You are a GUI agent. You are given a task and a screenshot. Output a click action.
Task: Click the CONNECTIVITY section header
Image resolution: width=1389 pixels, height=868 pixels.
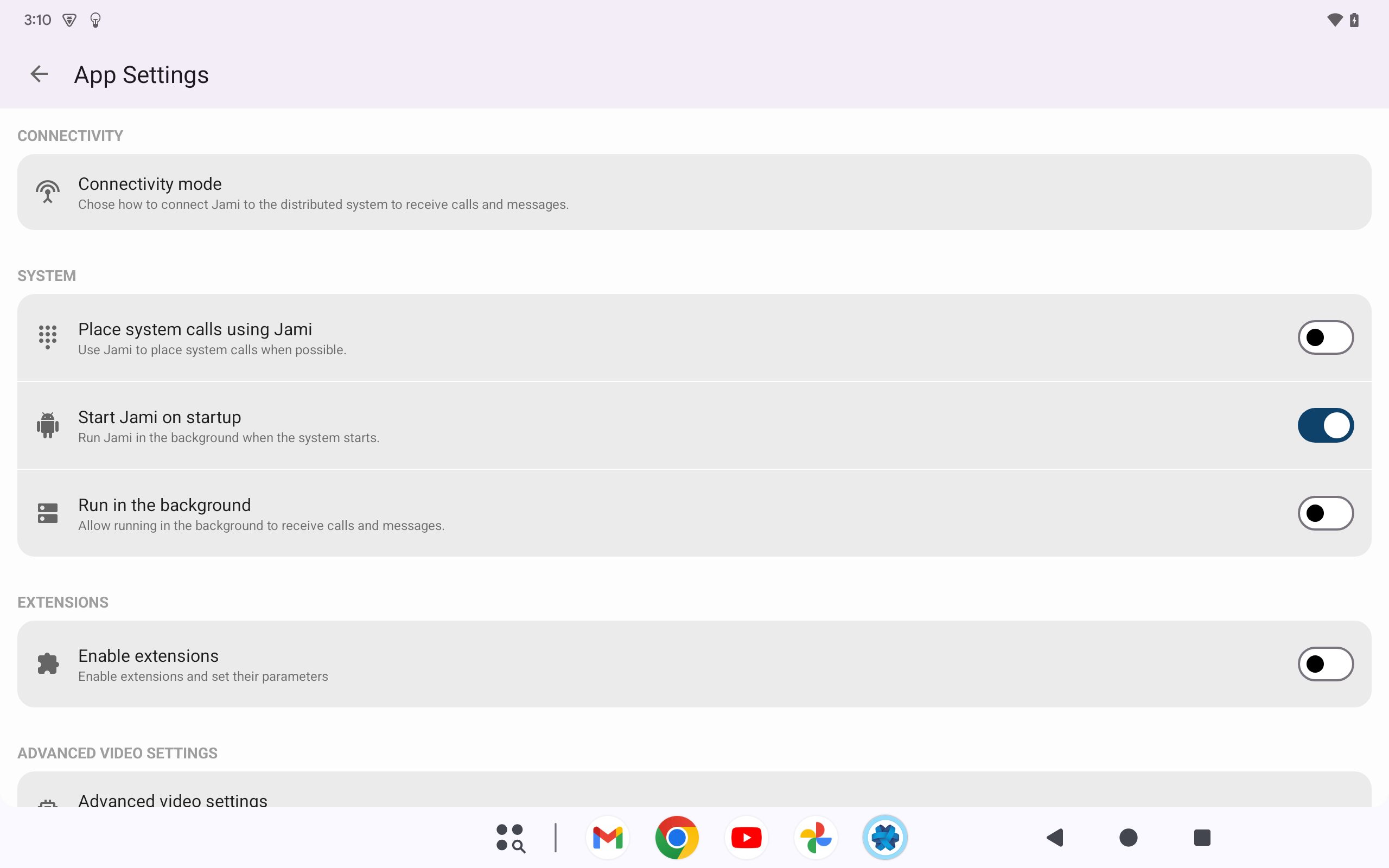(70, 136)
